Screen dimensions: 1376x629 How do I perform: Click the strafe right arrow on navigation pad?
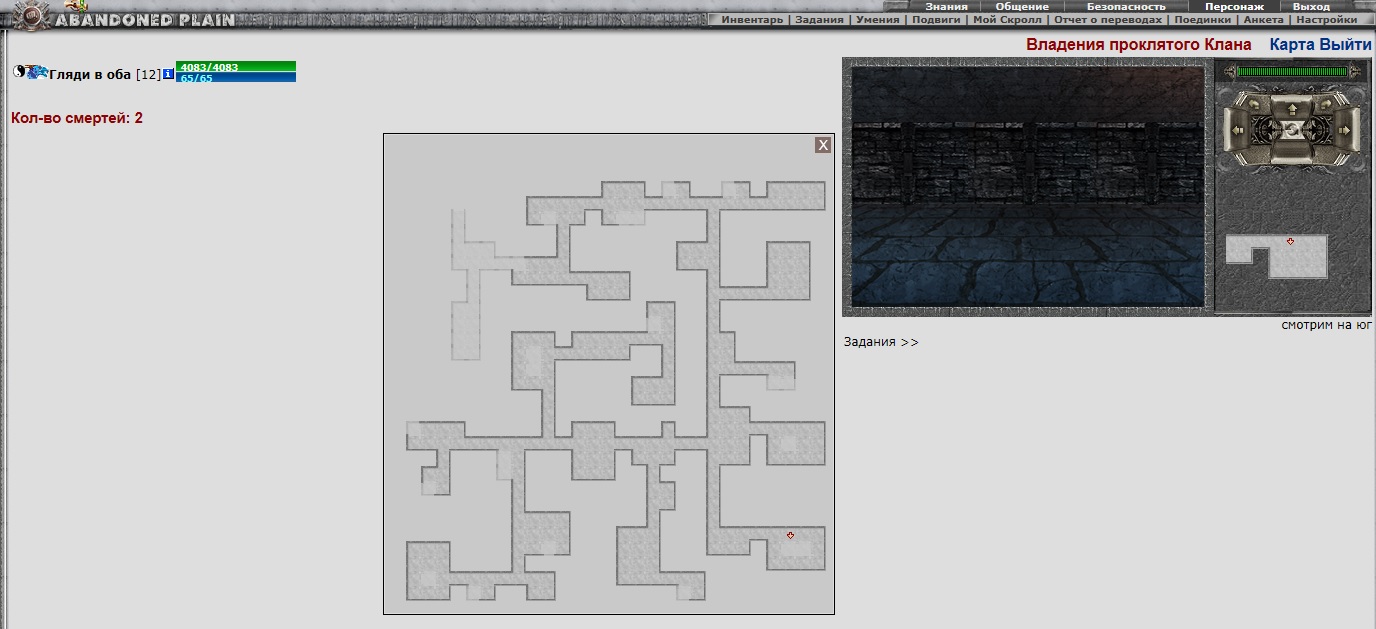1344,130
